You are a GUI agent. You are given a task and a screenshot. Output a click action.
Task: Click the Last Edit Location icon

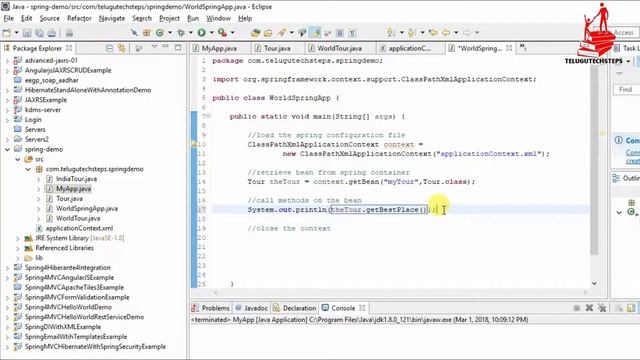[433, 33]
